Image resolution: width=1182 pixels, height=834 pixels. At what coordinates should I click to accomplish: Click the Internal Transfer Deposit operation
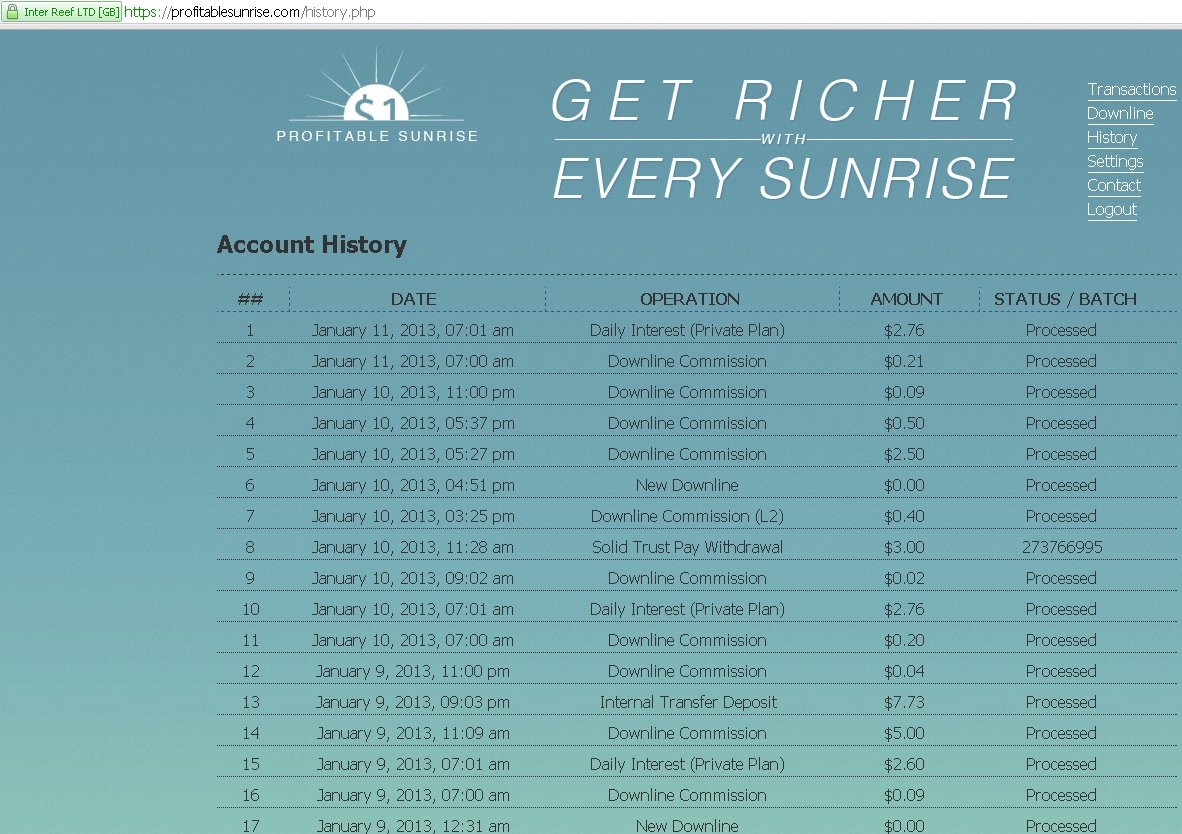click(688, 702)
